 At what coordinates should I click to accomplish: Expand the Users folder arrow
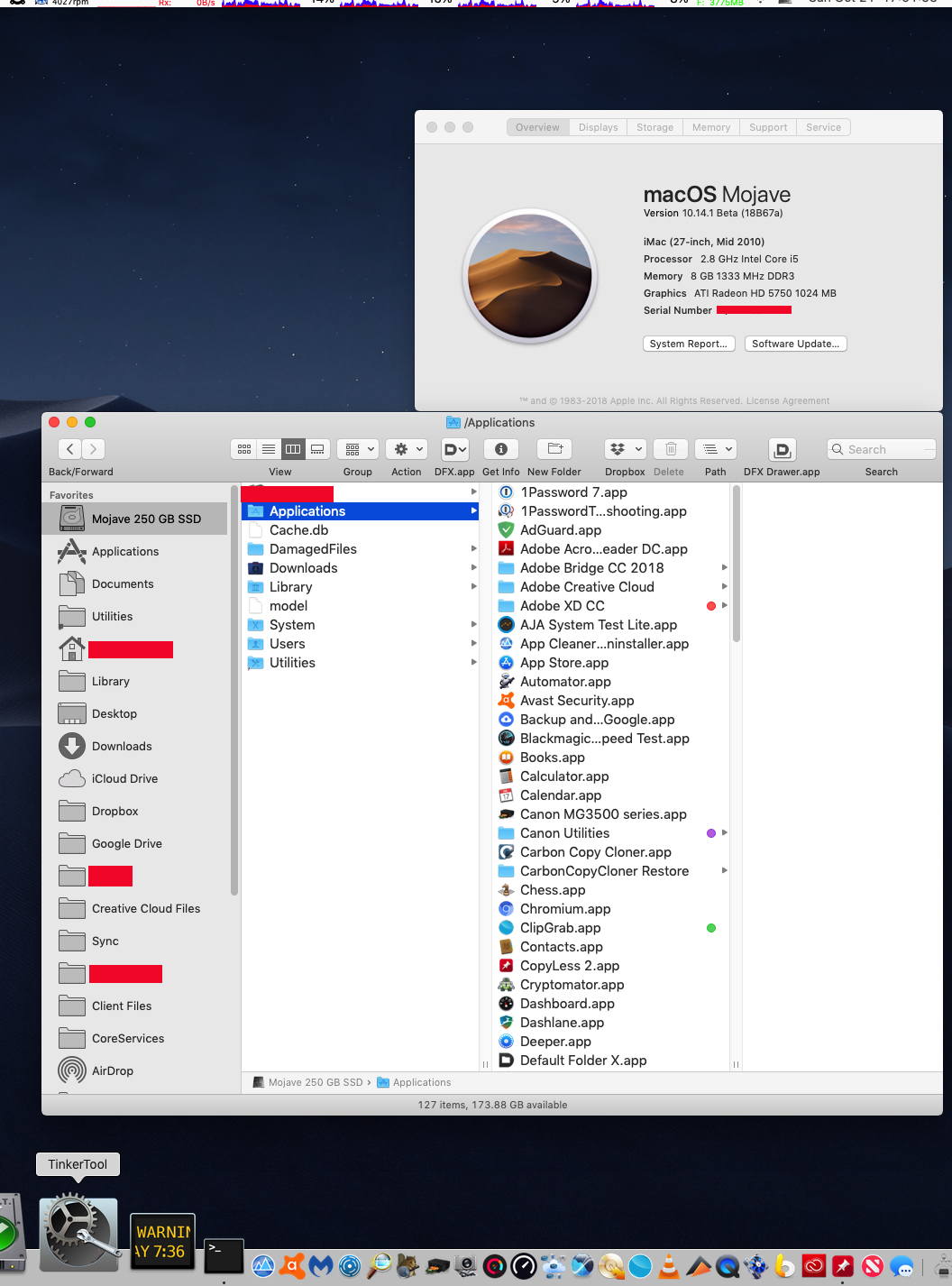473,644
